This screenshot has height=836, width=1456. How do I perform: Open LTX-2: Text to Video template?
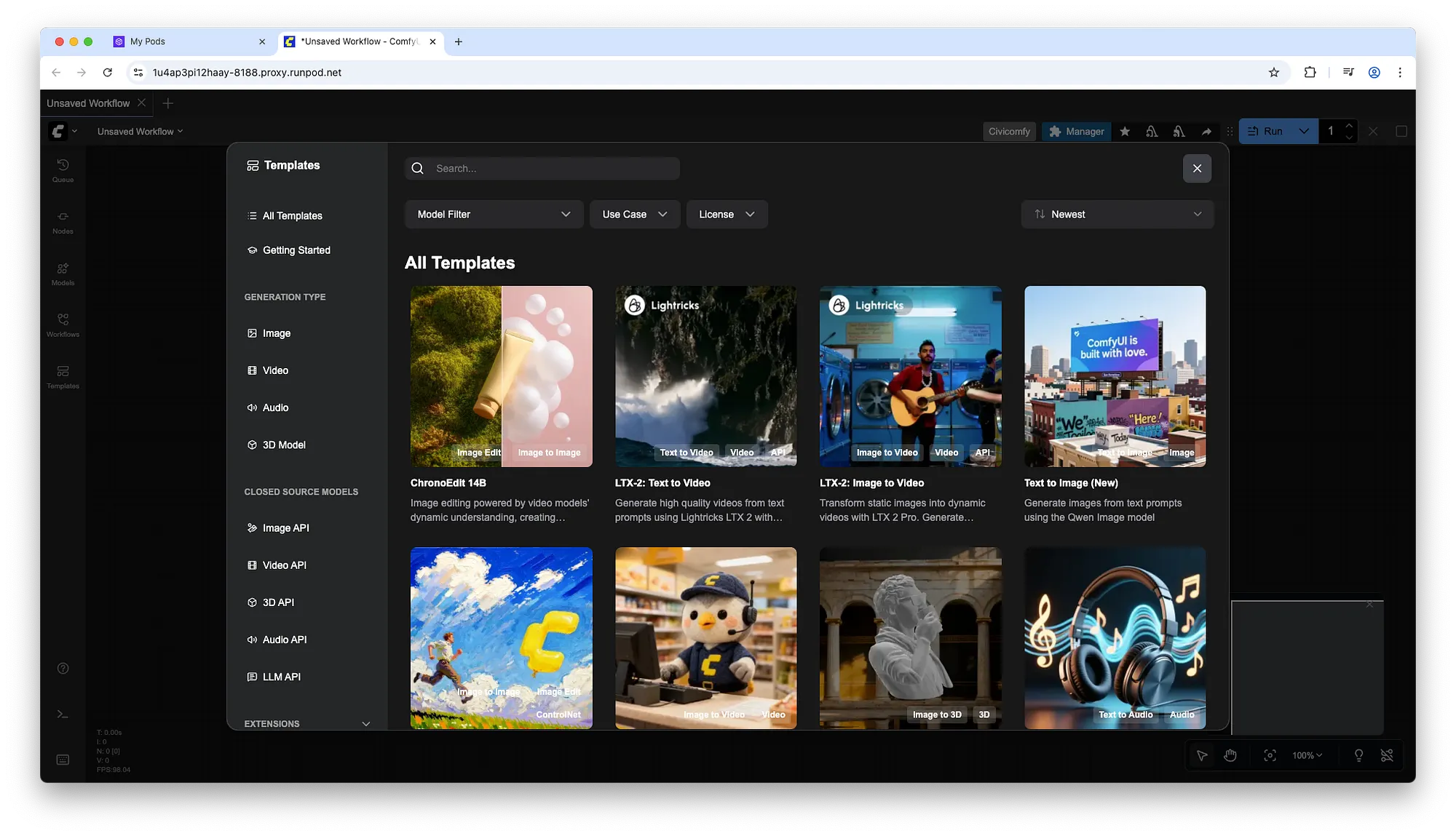pos(705,376)
